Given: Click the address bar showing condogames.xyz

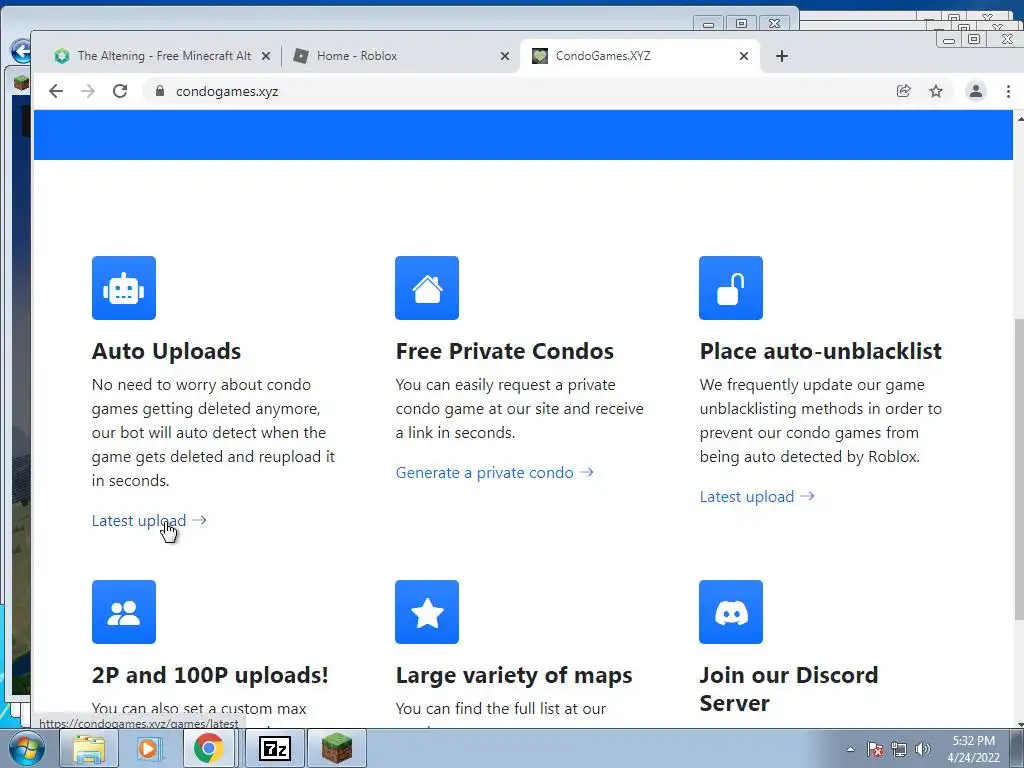Looking at the screenshot, I should [522, 91].
